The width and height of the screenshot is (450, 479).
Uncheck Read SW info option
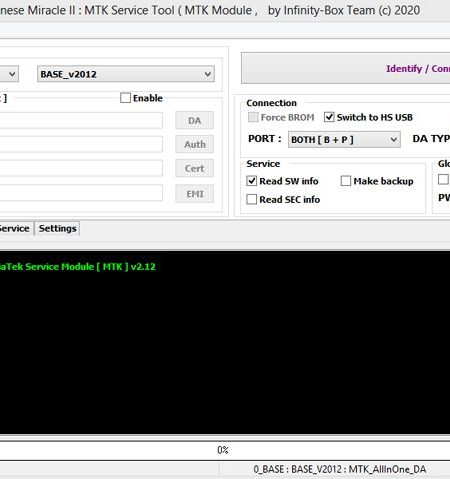tap(252, 181)
